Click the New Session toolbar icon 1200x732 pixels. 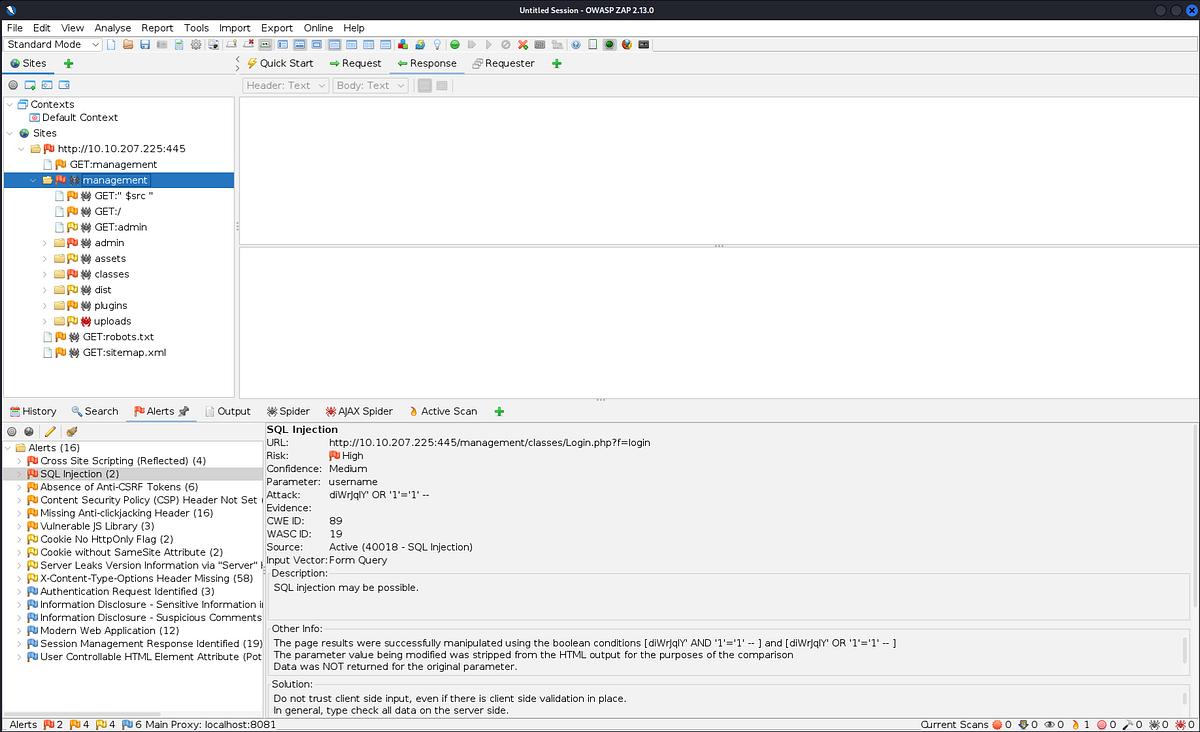point(110,45)
